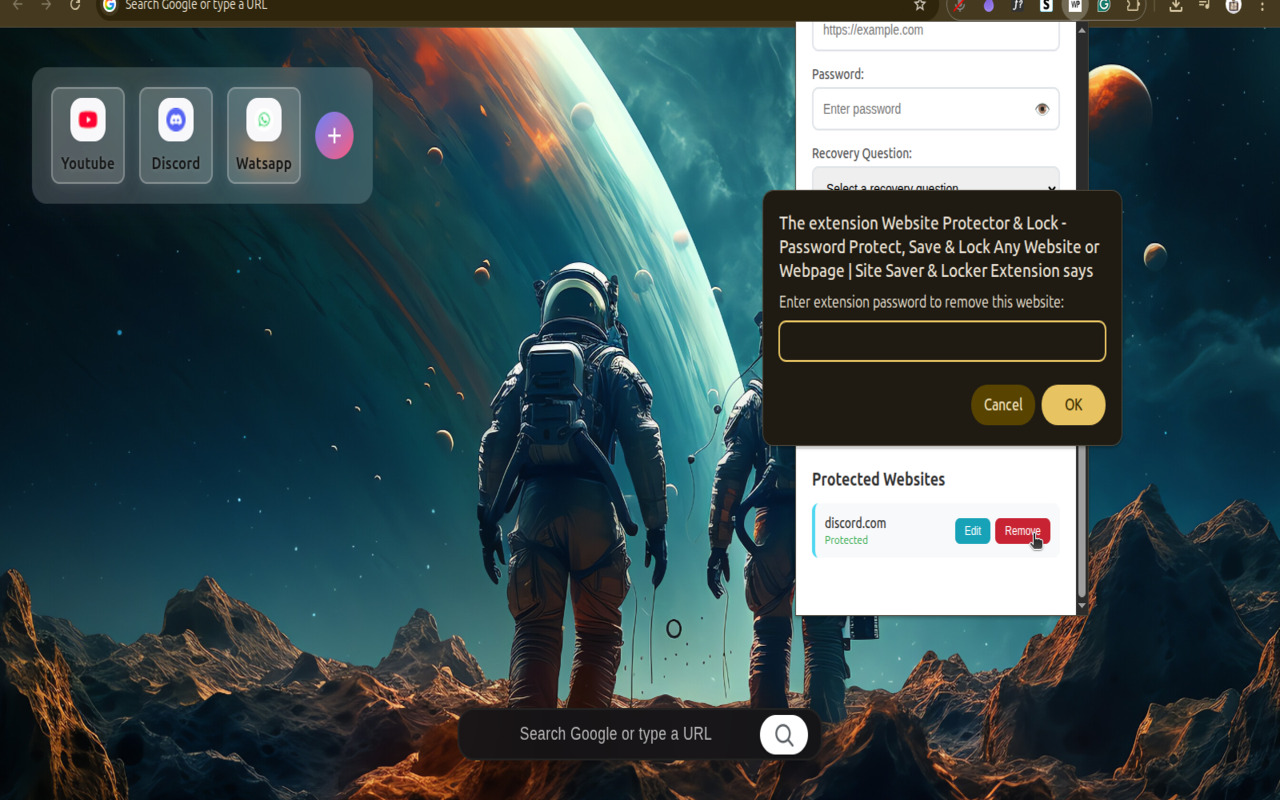Click OK to confirm website removal

coord(1072,405)
